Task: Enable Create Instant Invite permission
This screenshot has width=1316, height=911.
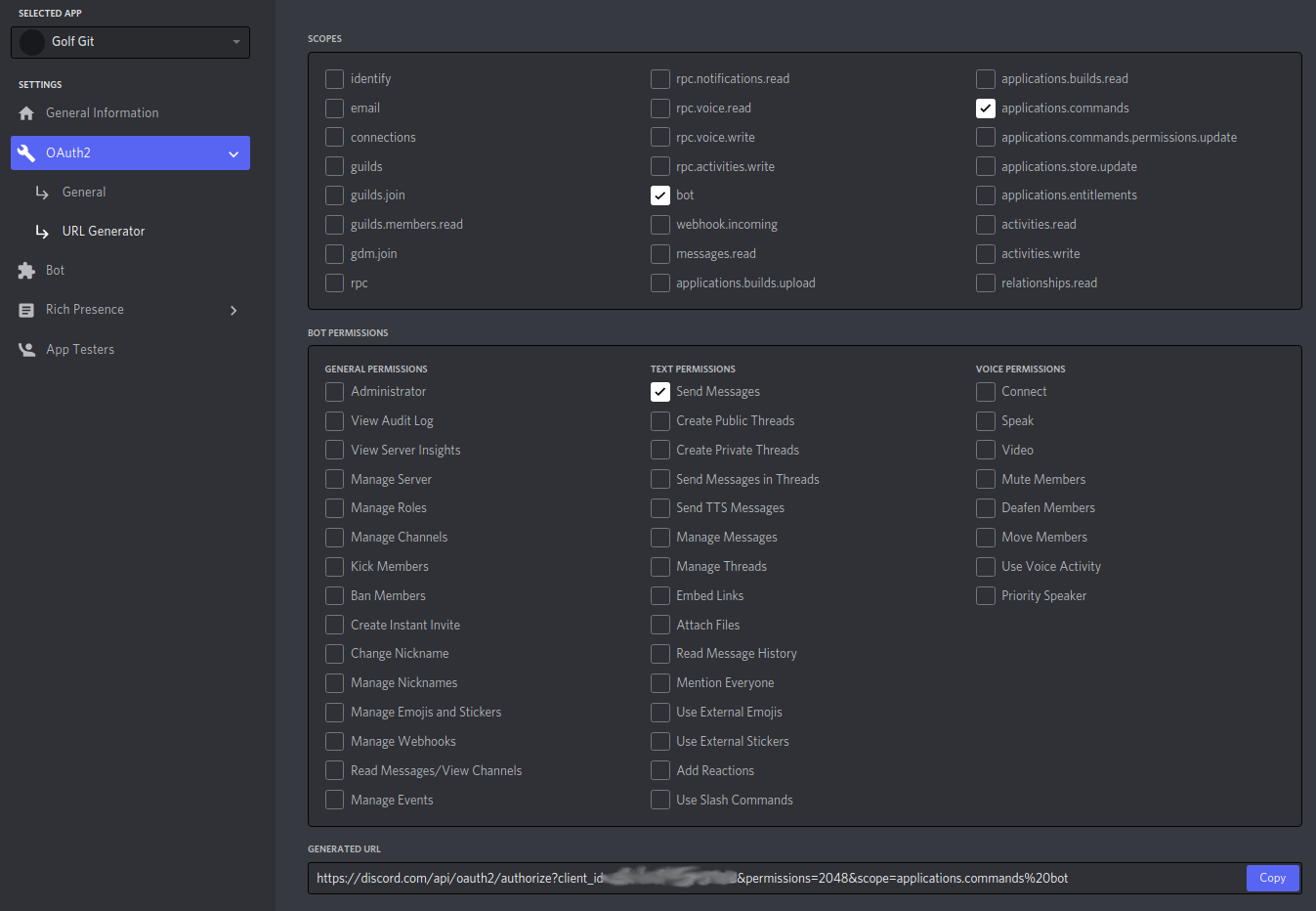Action: tap(335, 625)
